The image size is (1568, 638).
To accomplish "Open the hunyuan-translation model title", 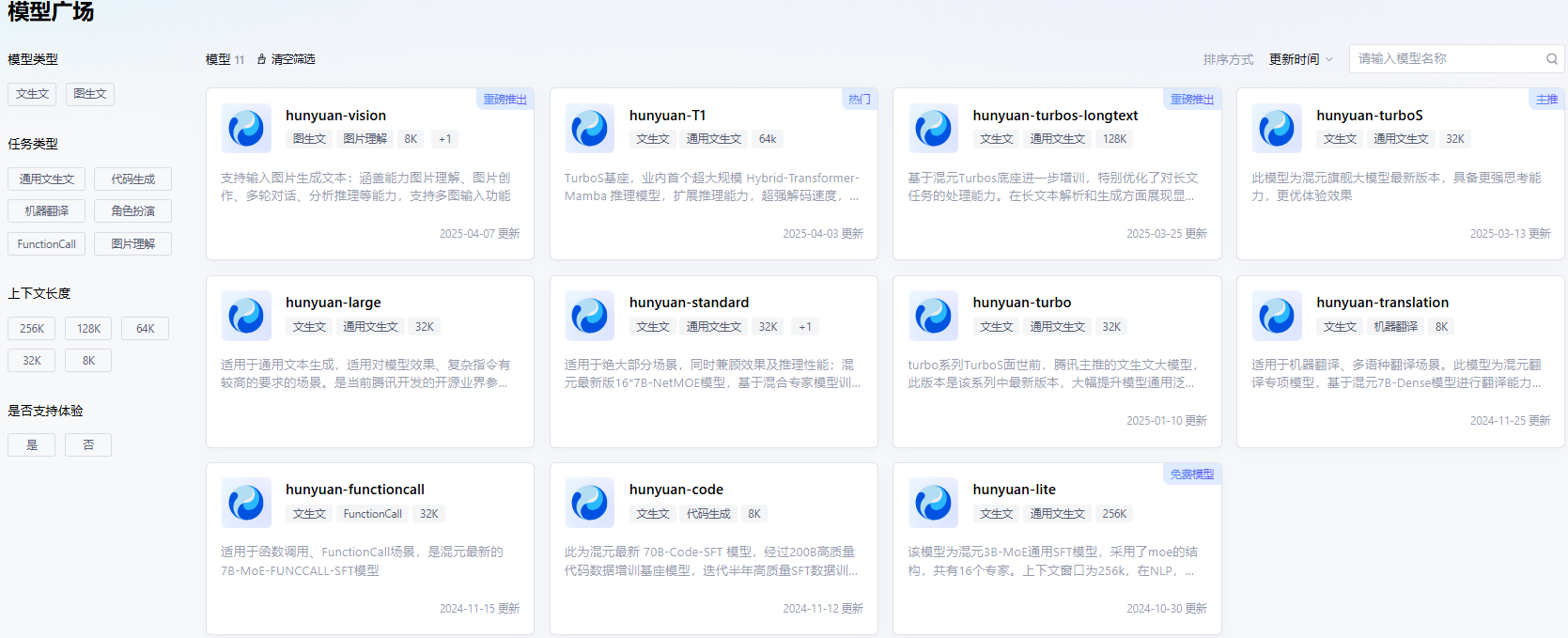I will tap(1382, 303).
